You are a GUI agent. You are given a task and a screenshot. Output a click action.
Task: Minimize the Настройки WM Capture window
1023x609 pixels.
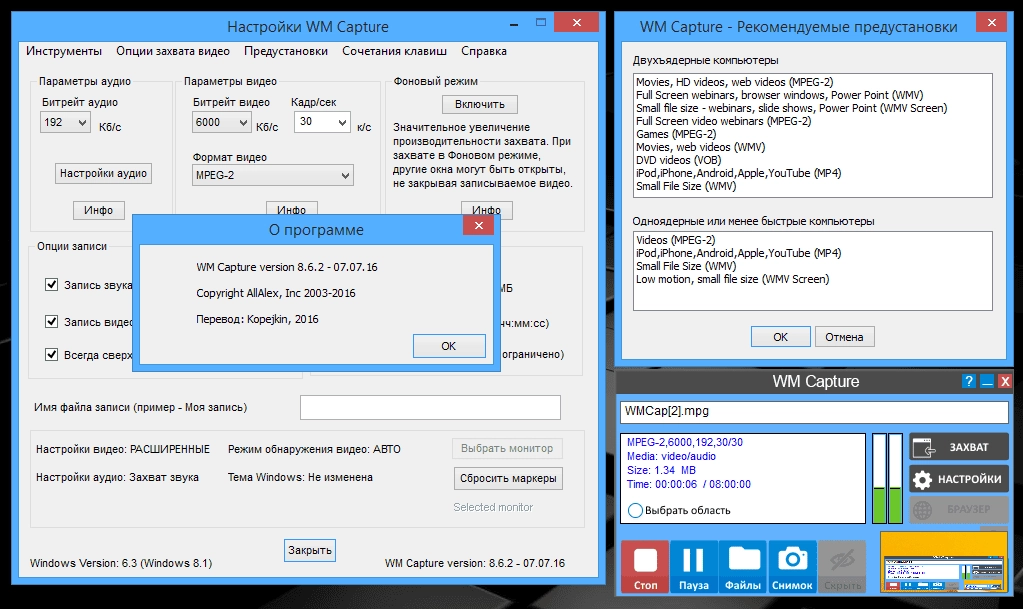tap(513, 23)
